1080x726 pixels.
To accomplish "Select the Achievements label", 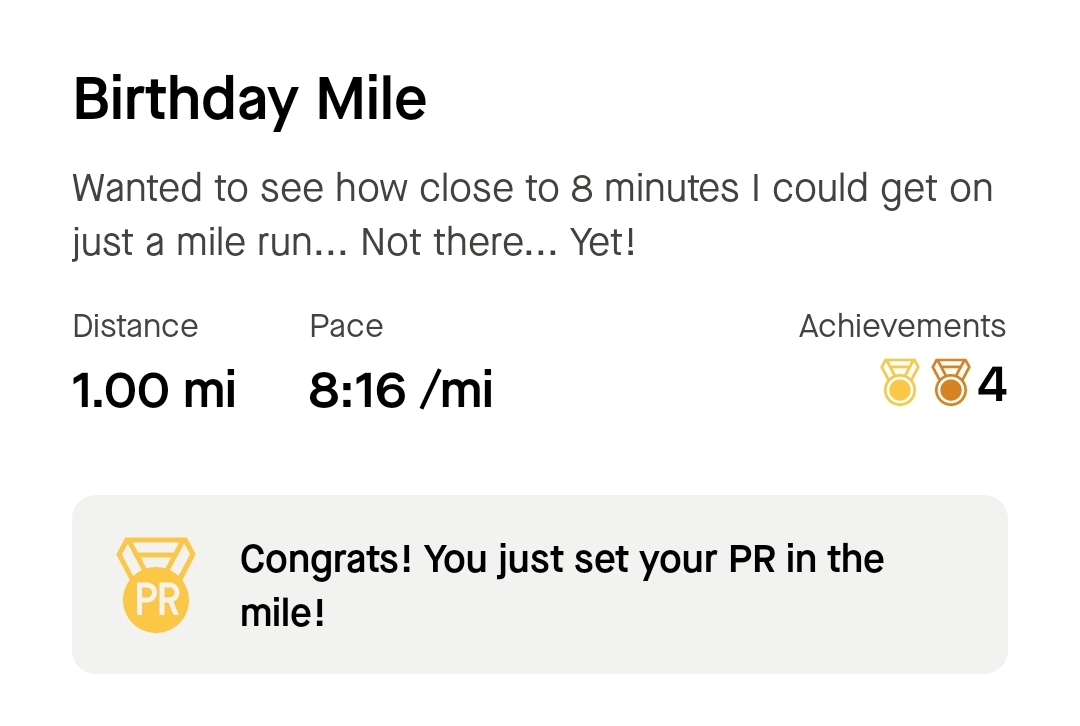I will [902, 326].
